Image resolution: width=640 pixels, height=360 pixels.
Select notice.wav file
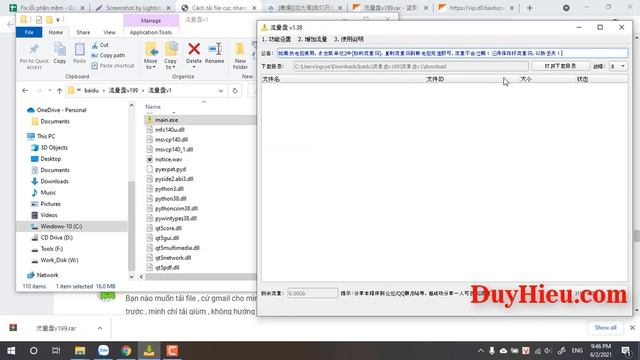[x=168, y=159]
